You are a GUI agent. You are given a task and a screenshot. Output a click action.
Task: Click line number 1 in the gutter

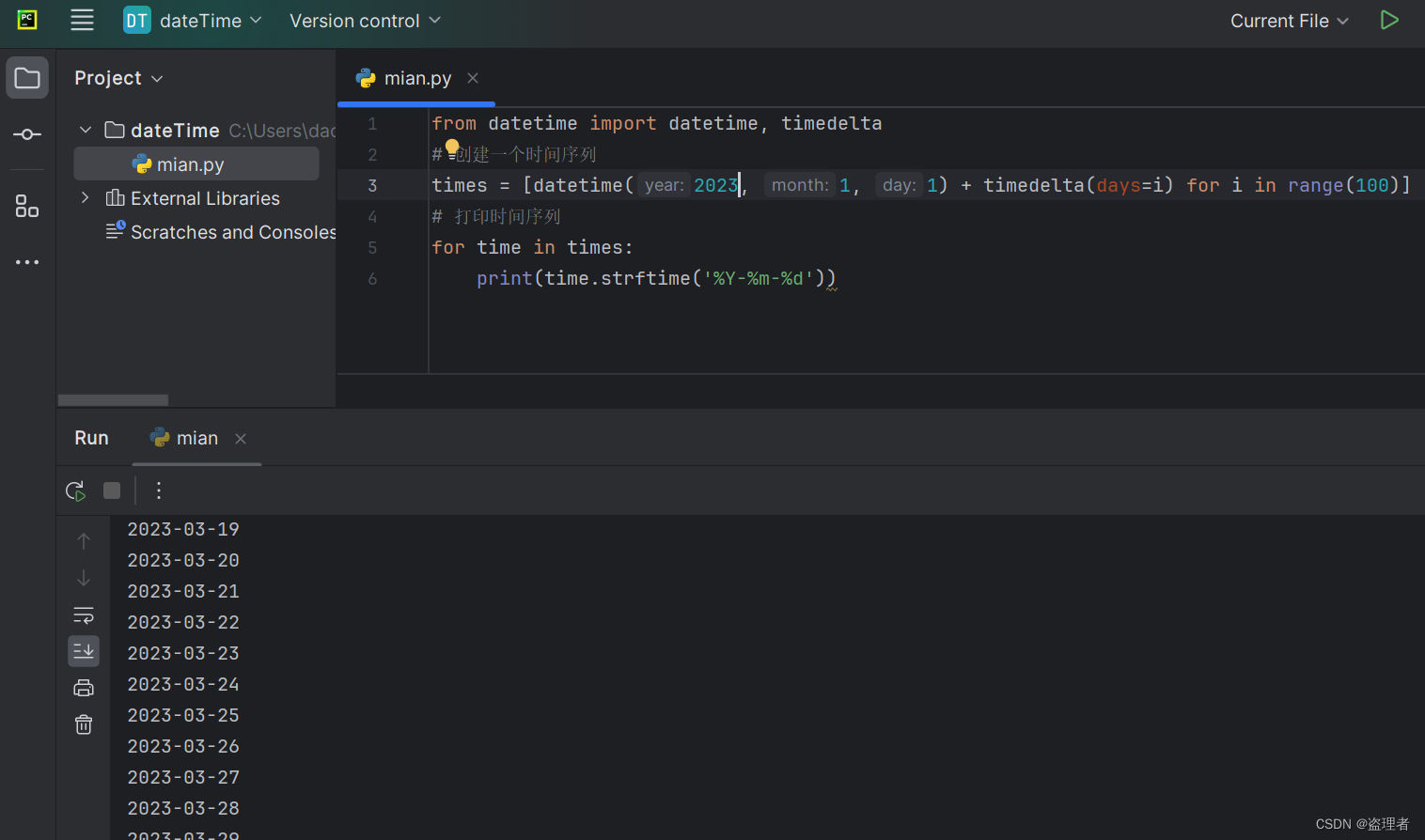click(373, 124)
